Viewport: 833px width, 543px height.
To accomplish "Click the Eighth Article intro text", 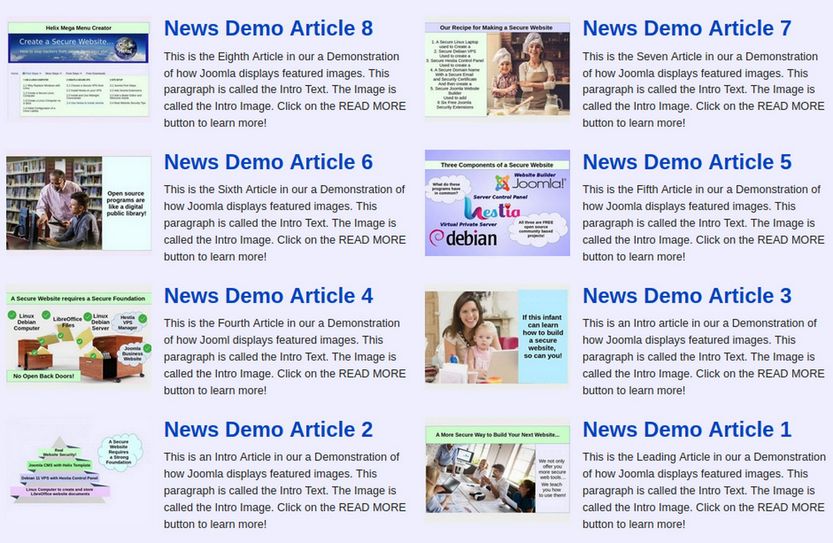I will pos(285,89).
